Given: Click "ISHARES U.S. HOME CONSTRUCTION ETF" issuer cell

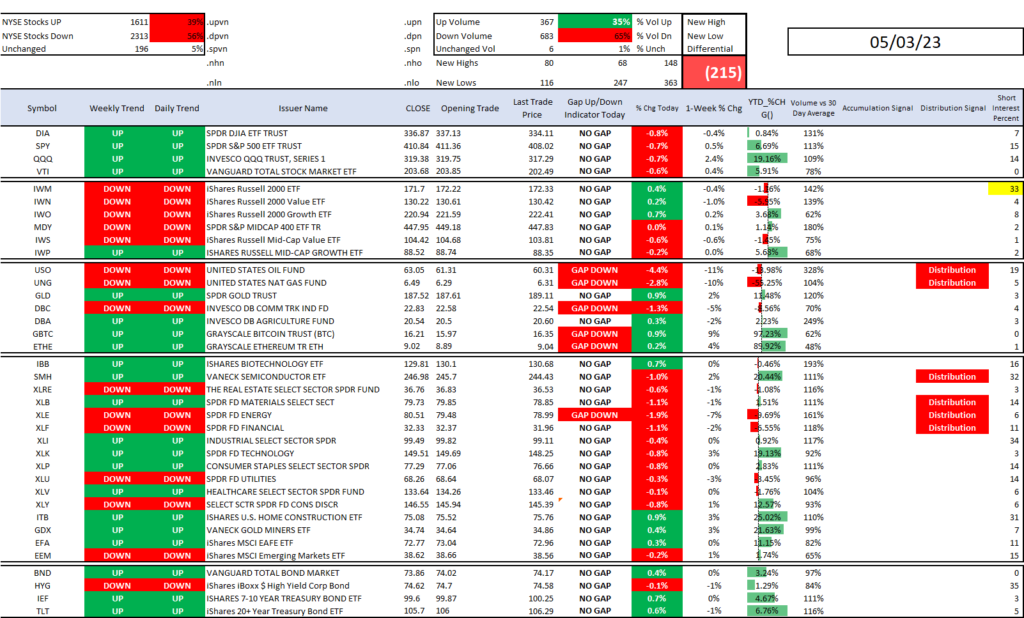Looking at the screenshot, I should [284, 517].
